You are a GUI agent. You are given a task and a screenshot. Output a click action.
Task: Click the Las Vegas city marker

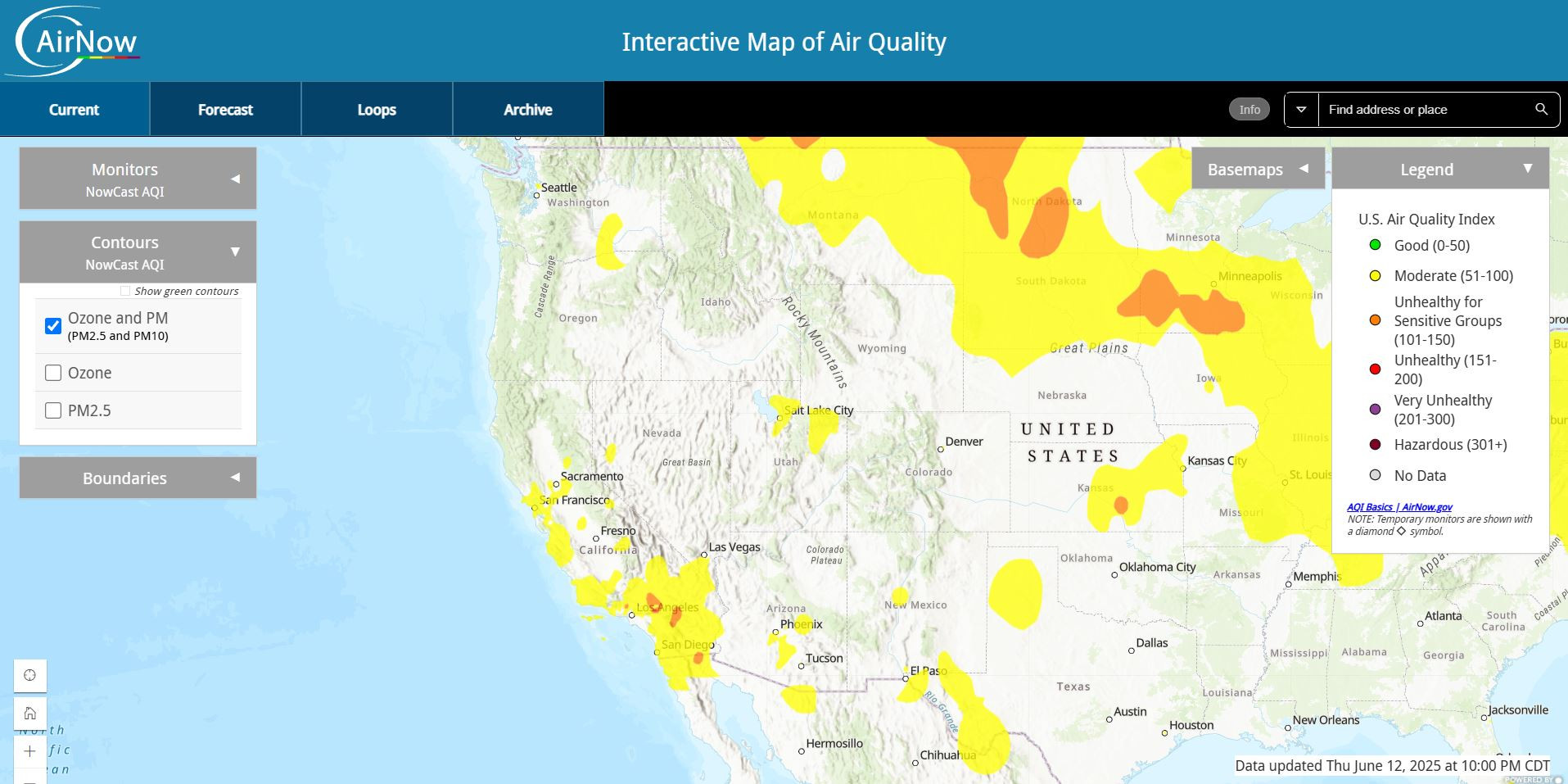[704, 555]
